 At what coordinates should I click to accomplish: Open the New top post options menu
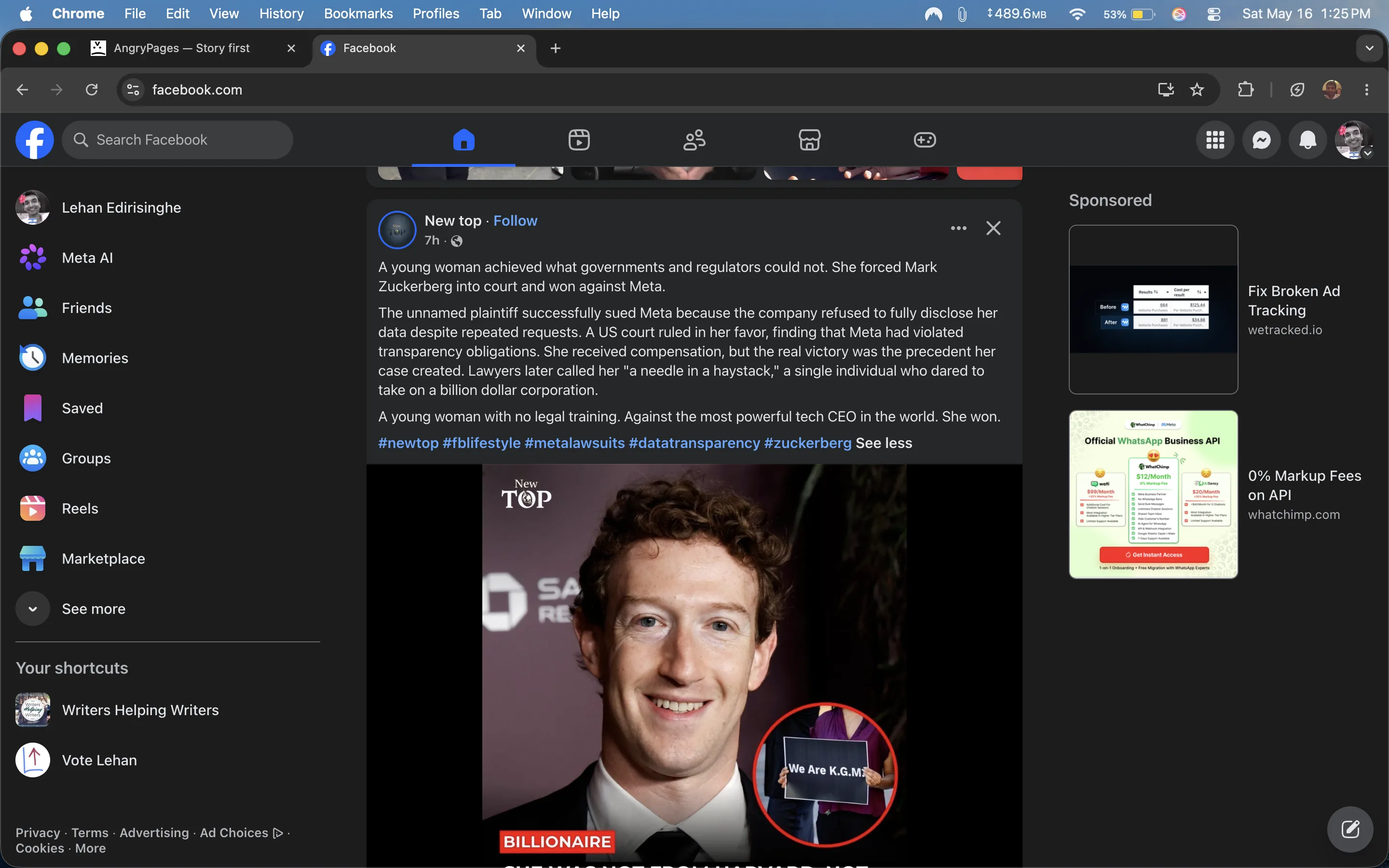click(958, 228)
